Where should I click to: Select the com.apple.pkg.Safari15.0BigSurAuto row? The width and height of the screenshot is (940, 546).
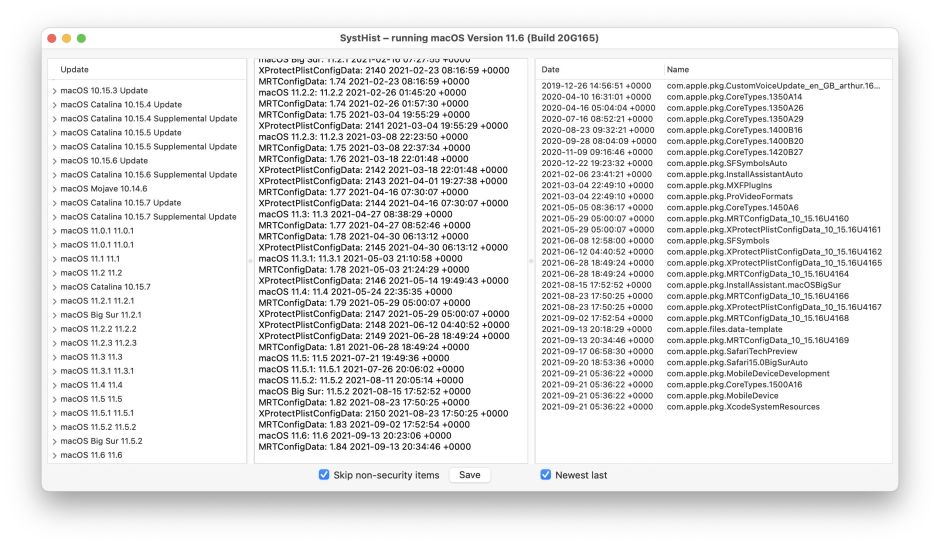pyautogui.click(x=711, y=363)
